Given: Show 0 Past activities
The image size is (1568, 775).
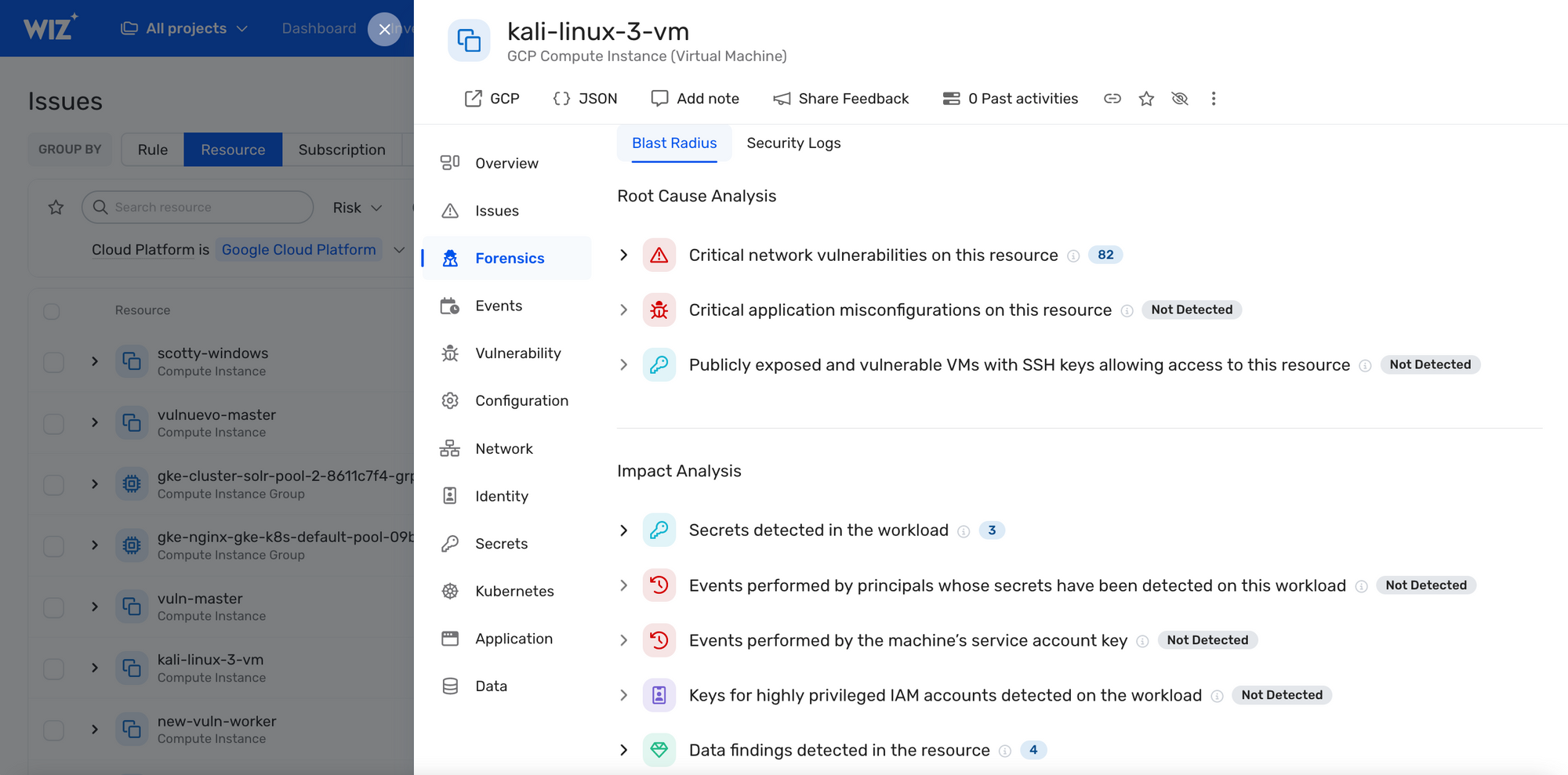Looking at the screenshot, I should point(1010,99).
